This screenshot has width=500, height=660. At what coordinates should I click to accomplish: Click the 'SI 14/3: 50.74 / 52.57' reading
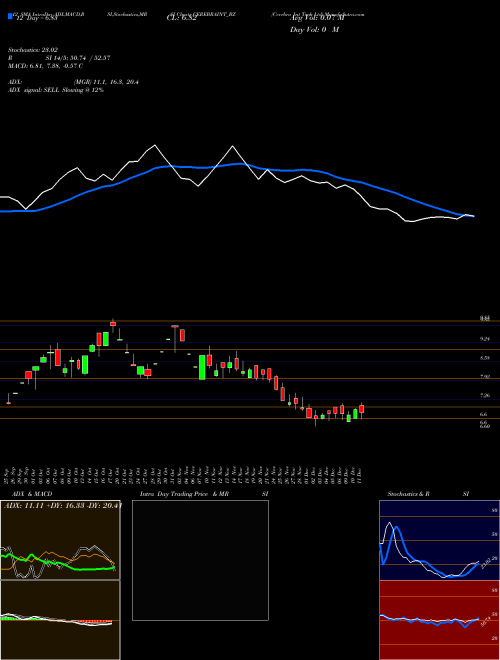click(x=78, y=58)
